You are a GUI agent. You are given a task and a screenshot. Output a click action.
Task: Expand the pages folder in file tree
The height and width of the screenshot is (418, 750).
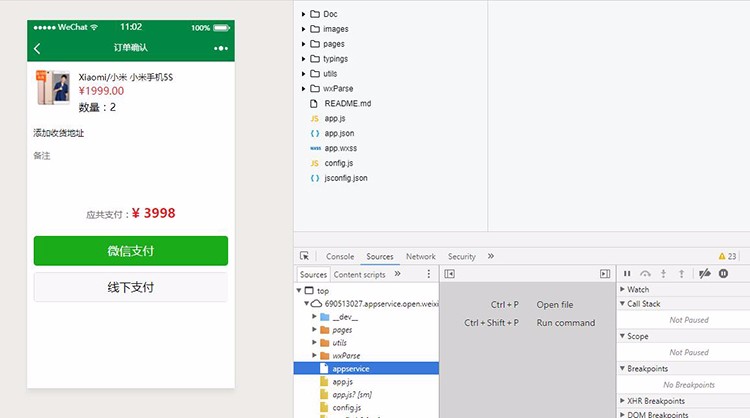click(303, 44)
